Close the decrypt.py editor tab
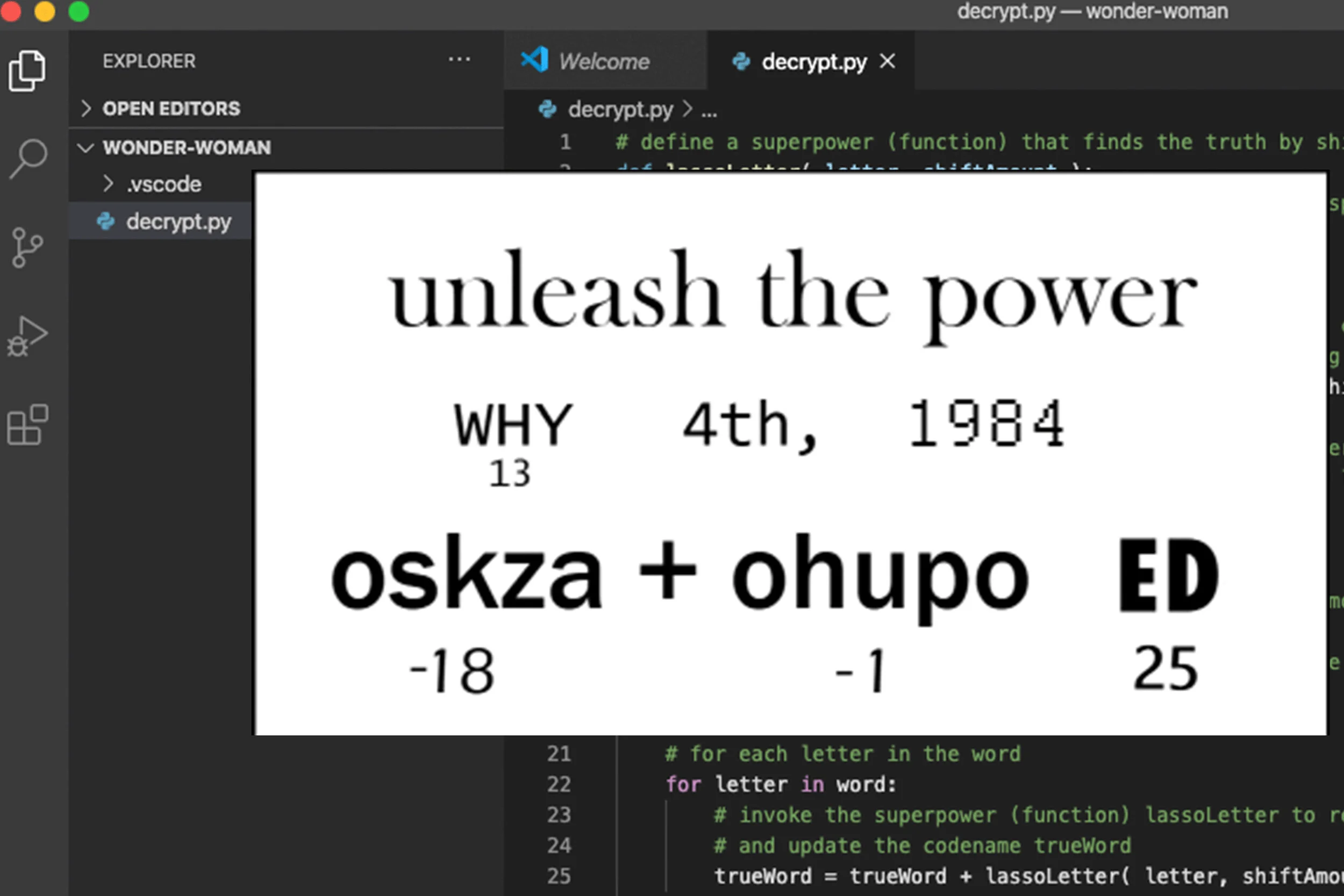 click(888, 61)
